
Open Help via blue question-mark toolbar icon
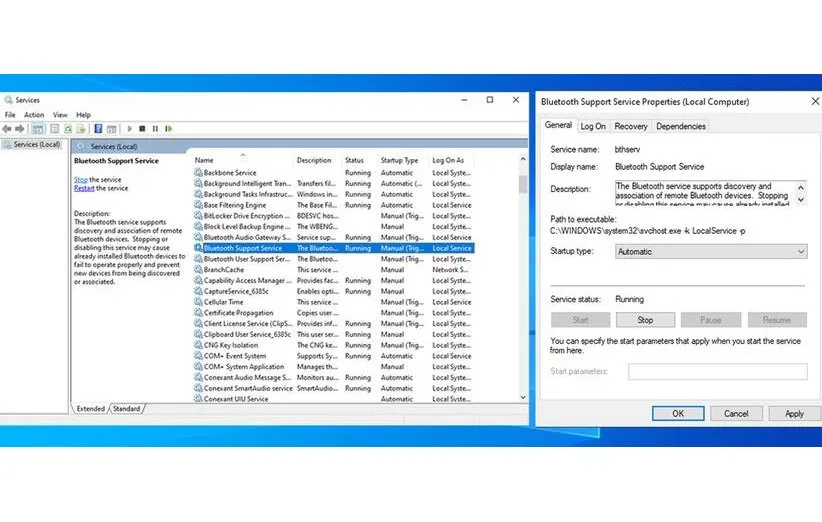[98, 129]
